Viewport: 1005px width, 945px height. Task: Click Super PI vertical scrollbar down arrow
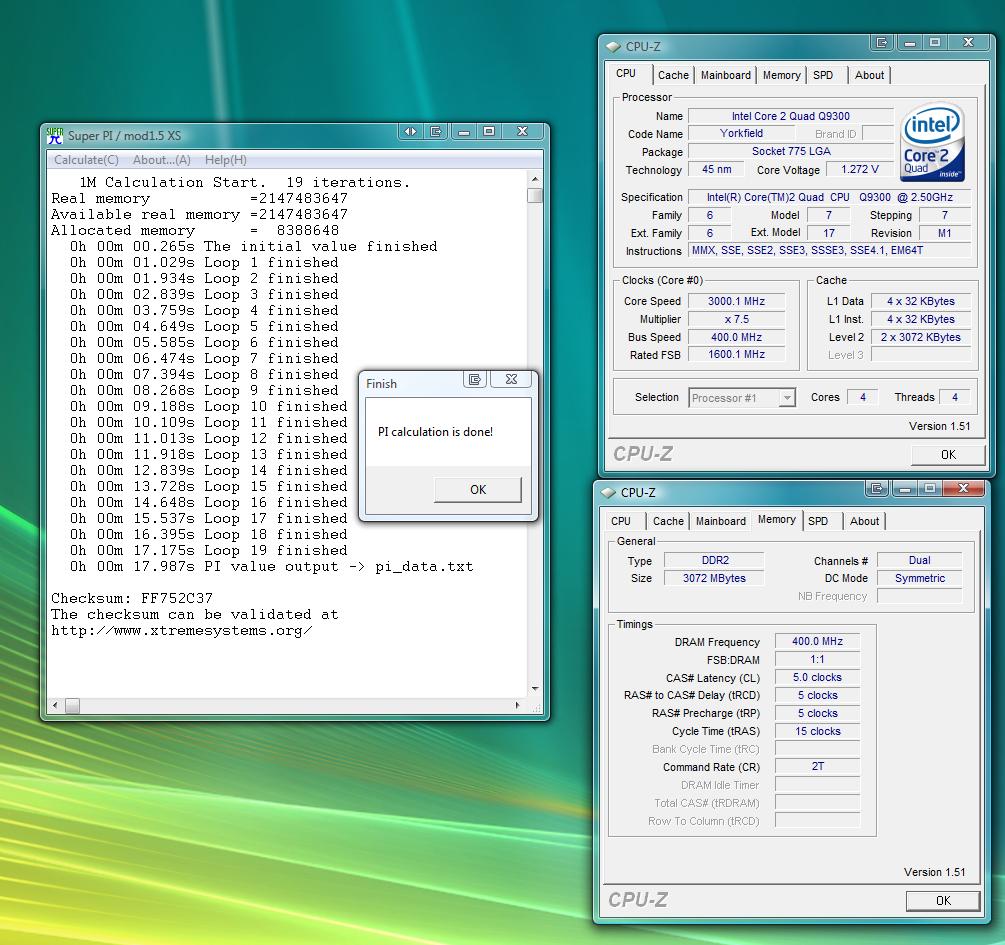click(x=535, y=689)
